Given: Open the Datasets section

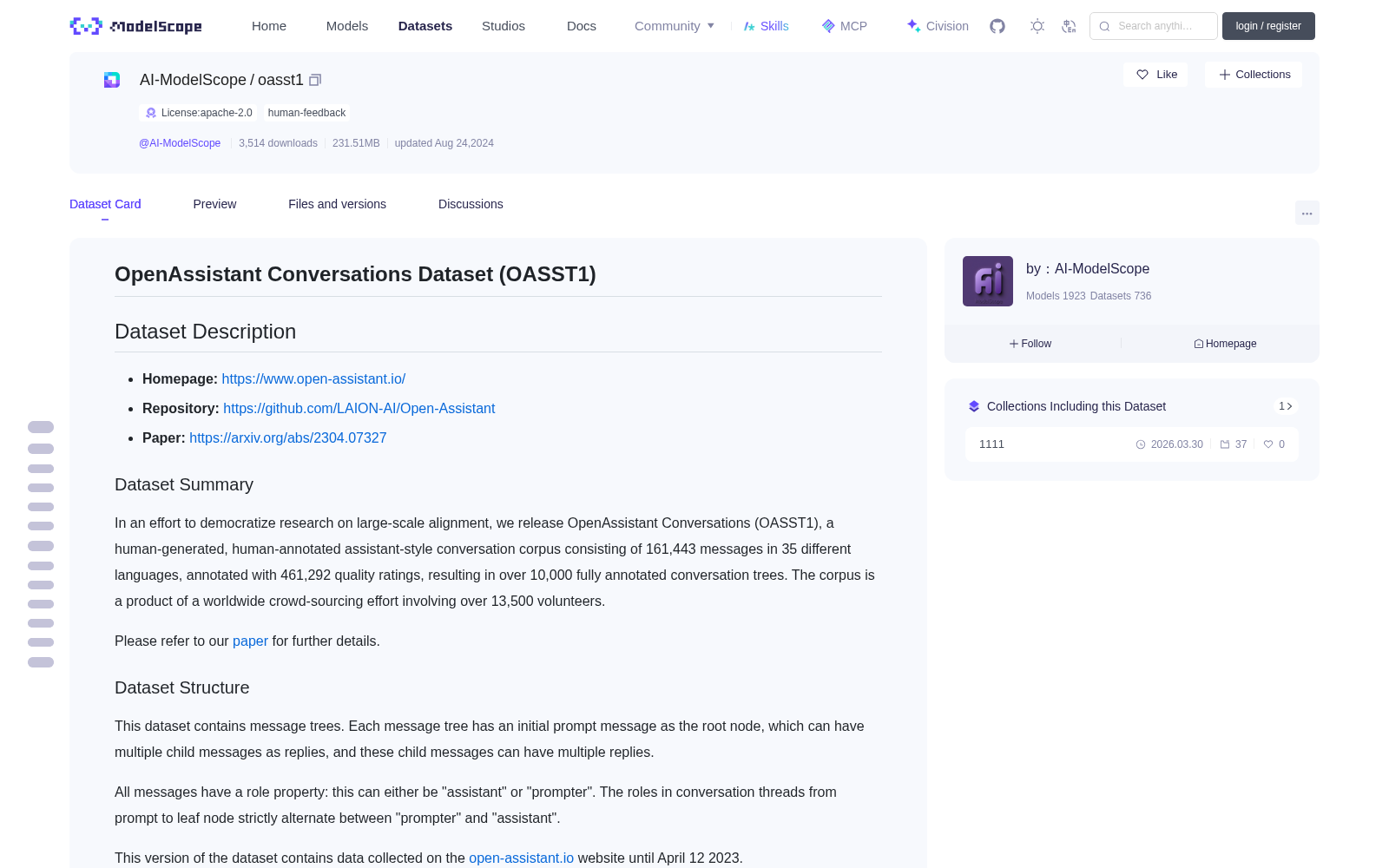Looking at the screenshot, I should (425, 26).
